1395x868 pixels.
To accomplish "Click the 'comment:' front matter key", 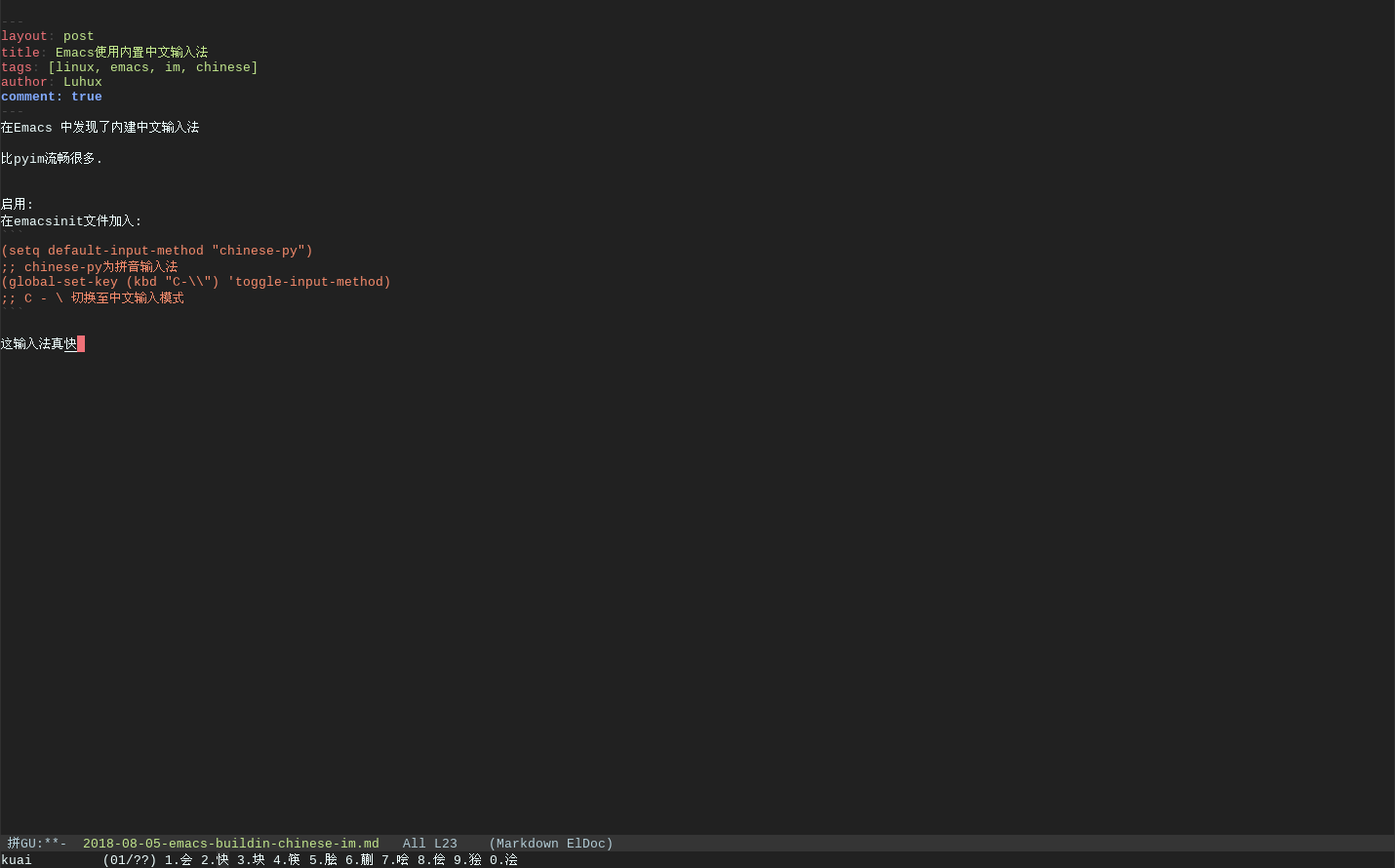I will click(x=32, y=97).
